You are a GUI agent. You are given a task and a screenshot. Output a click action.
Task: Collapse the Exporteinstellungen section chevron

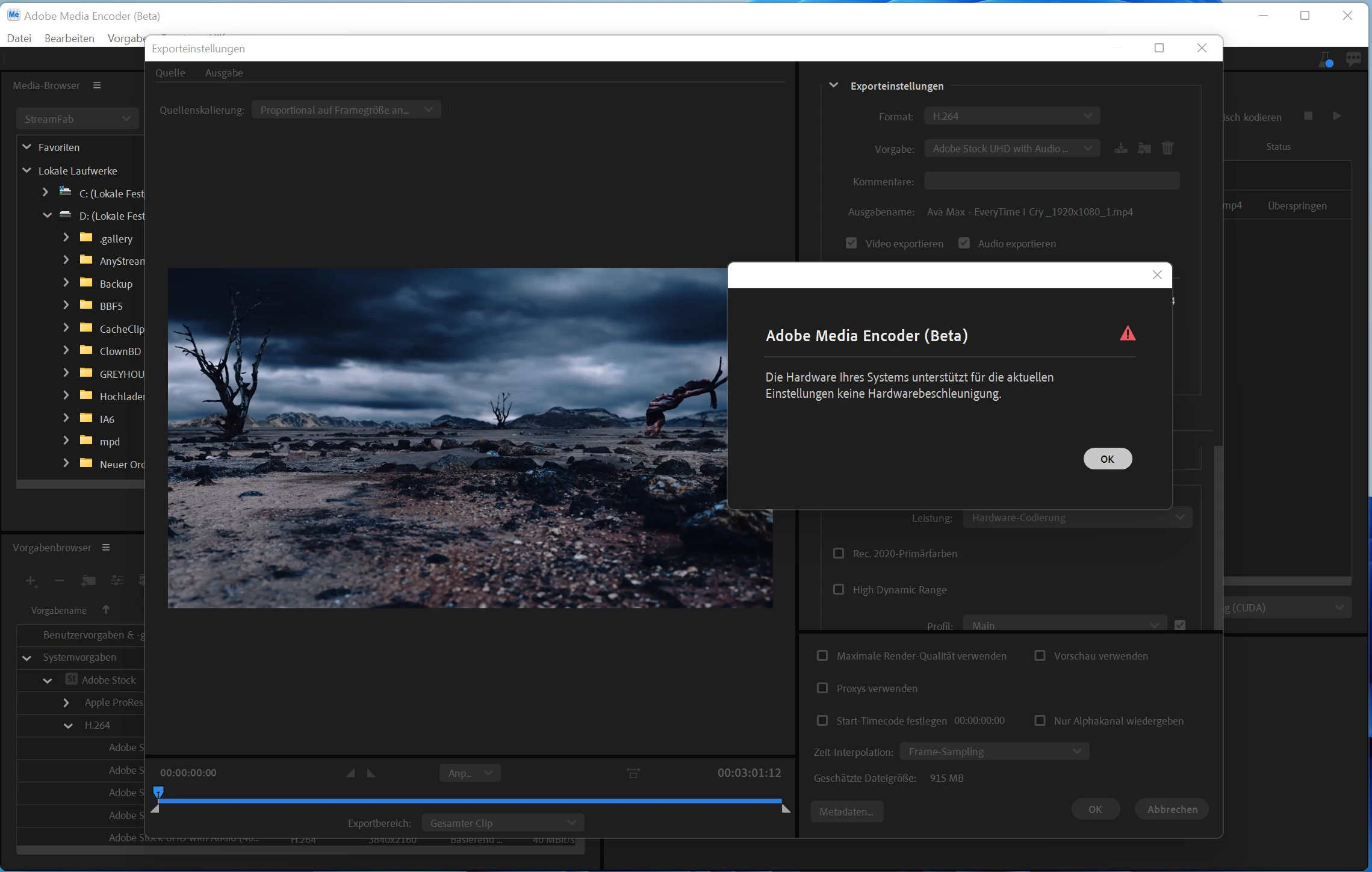[x=834, y=85]
